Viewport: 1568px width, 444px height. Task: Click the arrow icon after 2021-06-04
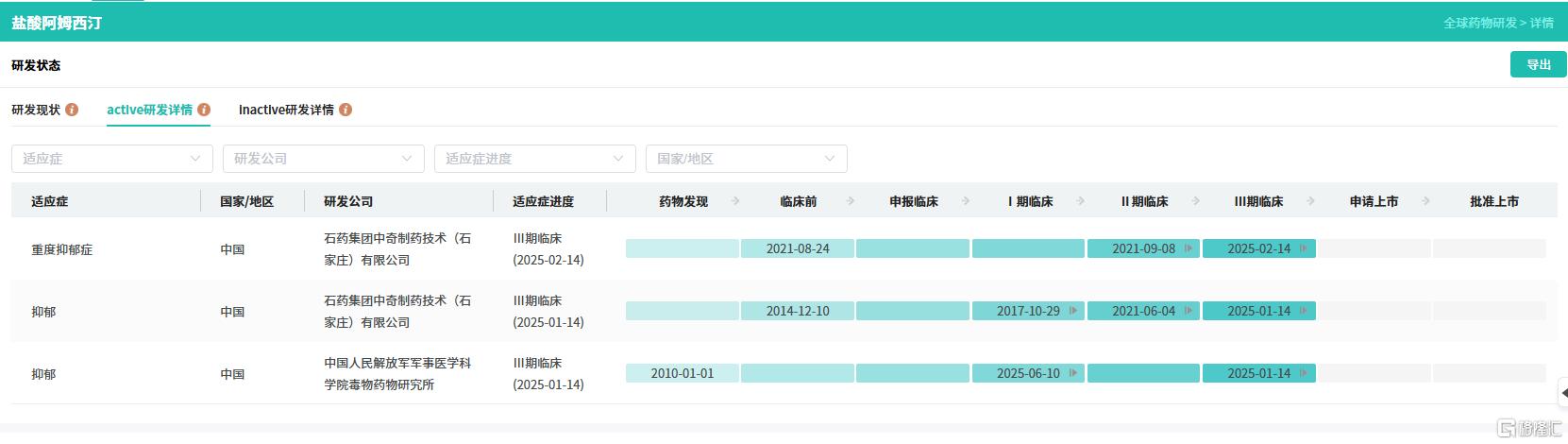(x=1189, y=311)
